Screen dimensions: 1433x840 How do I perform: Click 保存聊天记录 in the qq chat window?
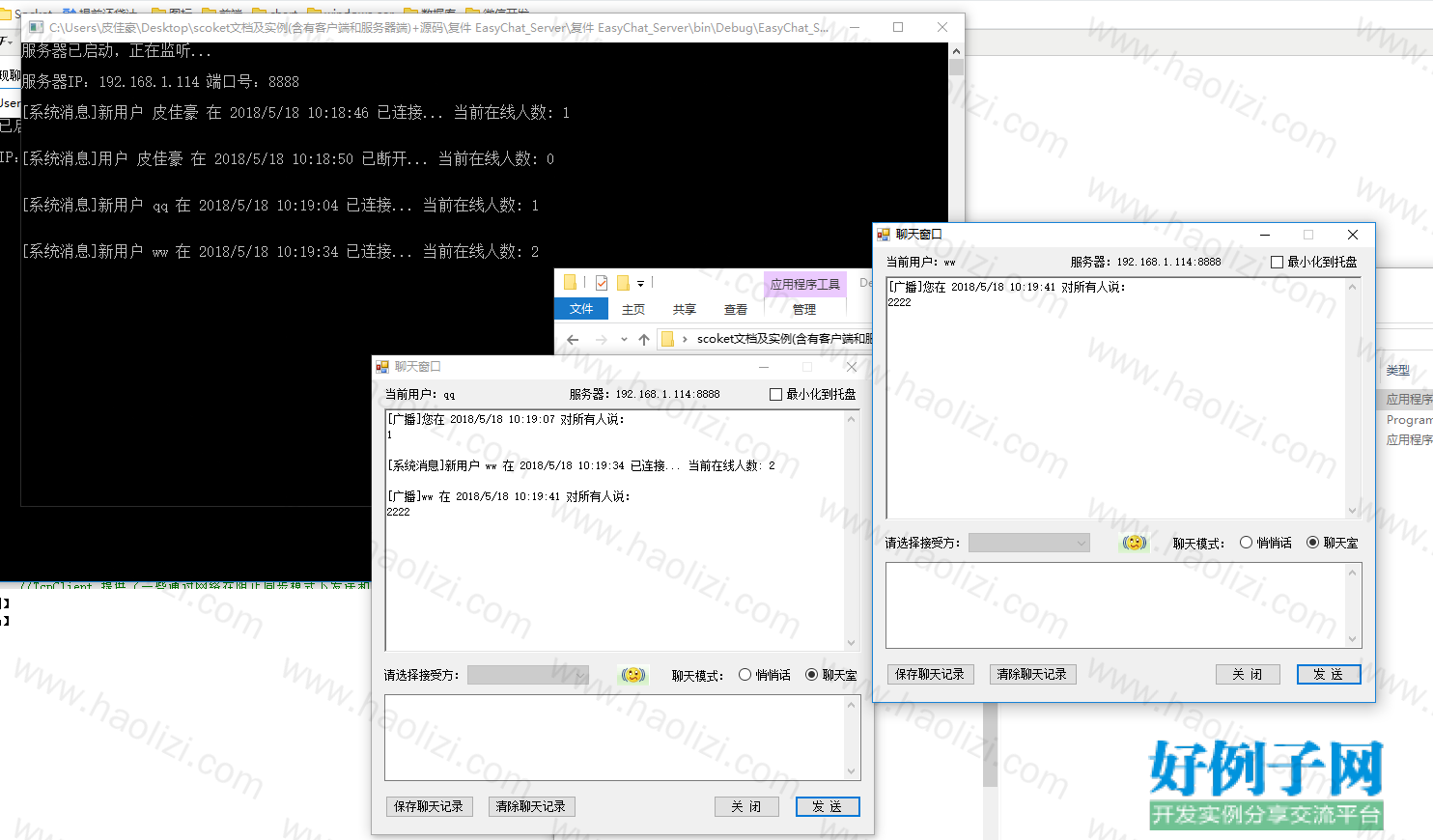point(429,806)
